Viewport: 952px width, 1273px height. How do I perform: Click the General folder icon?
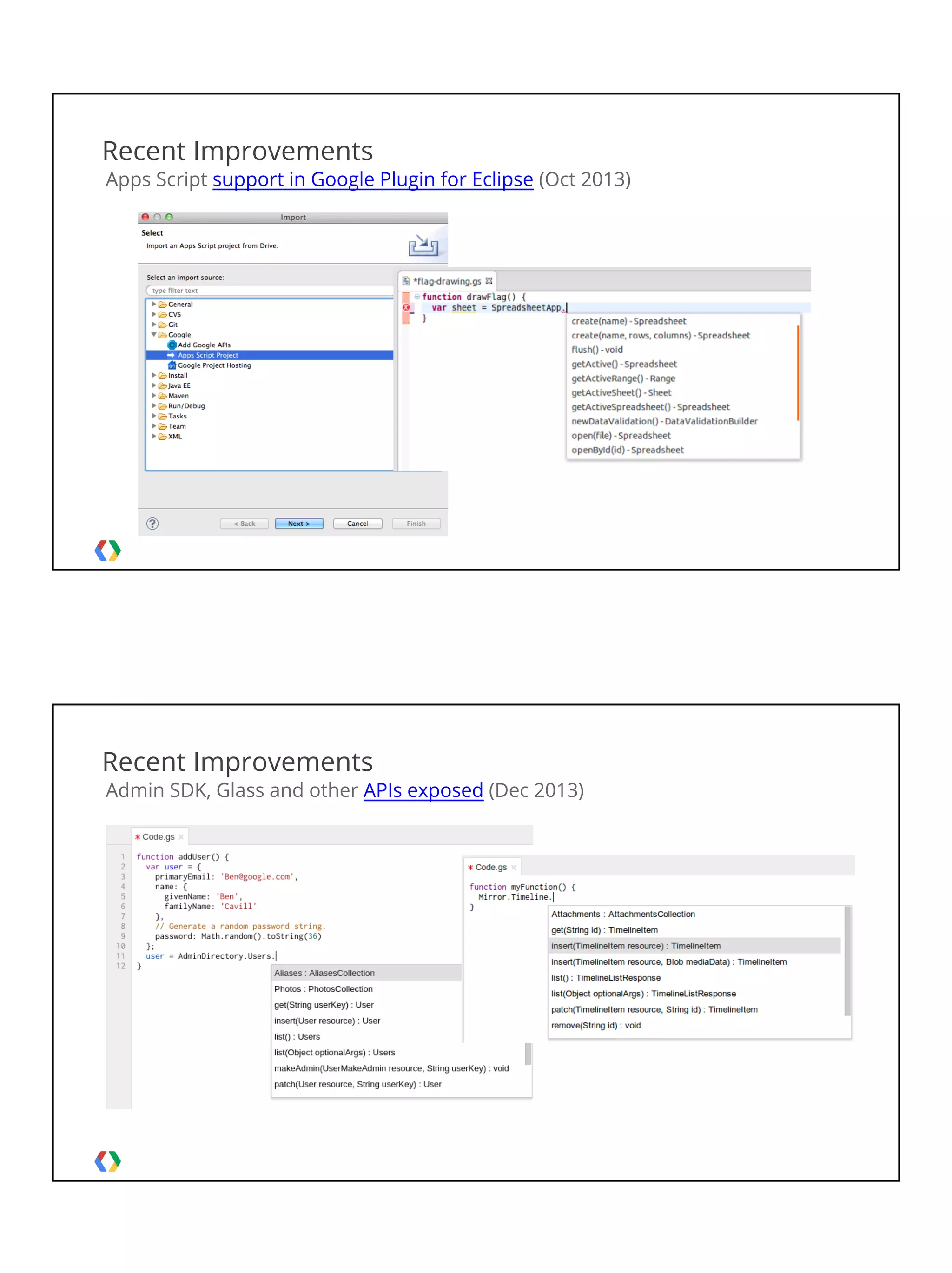click(x=163, y=304)
